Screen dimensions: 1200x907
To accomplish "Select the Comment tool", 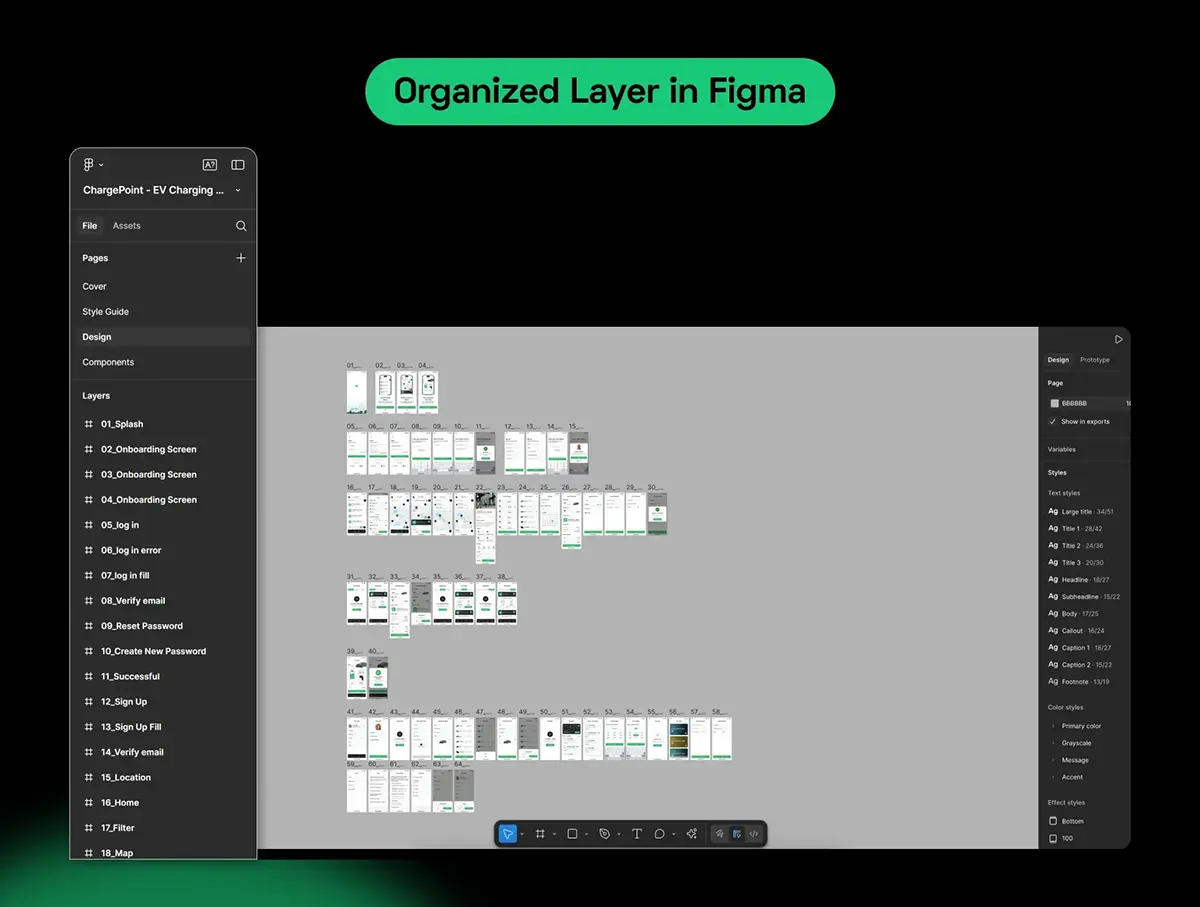I will pyautogui.click(x=660, y=834).
